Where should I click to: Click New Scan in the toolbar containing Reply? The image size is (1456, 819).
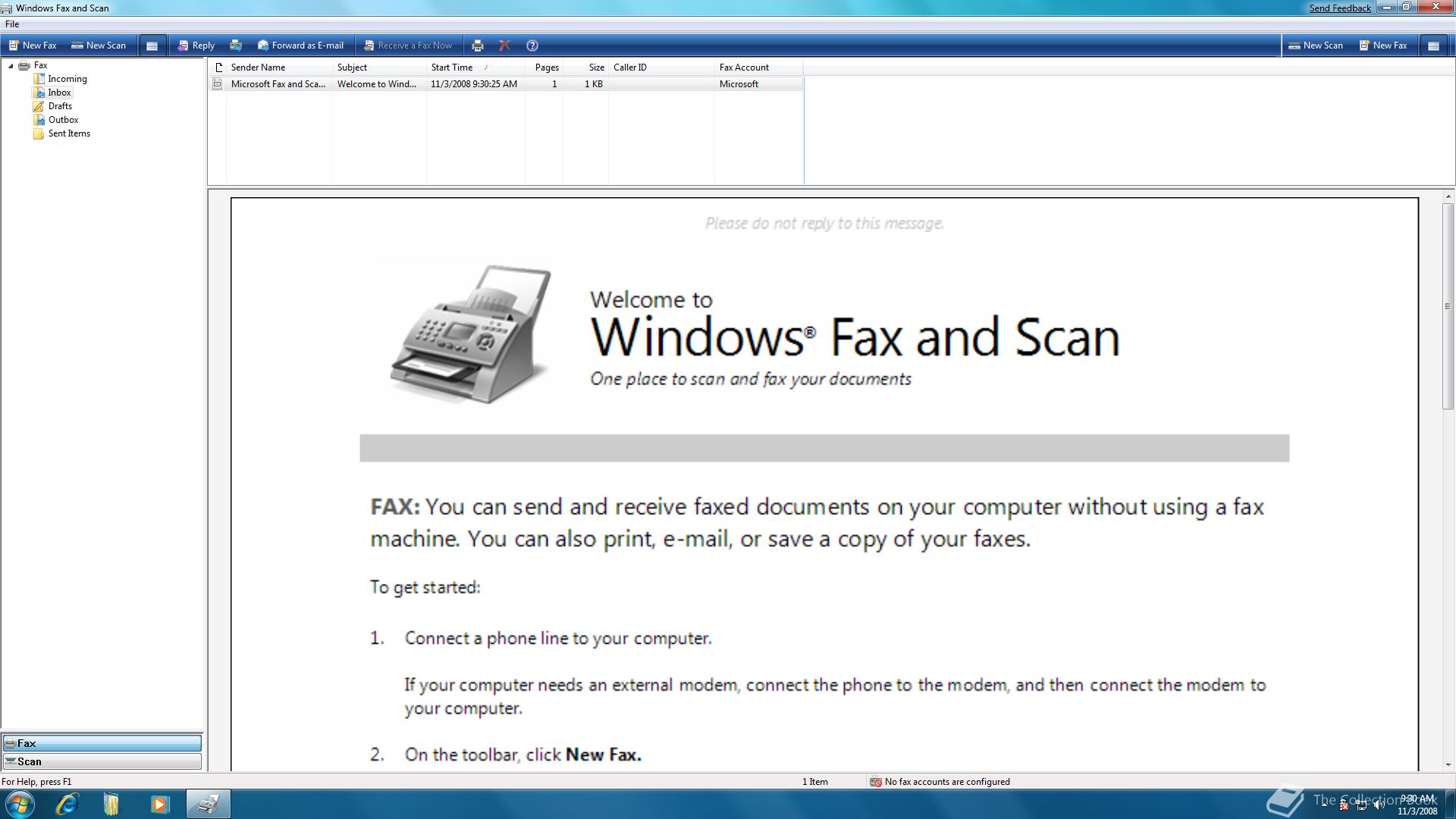99,45
